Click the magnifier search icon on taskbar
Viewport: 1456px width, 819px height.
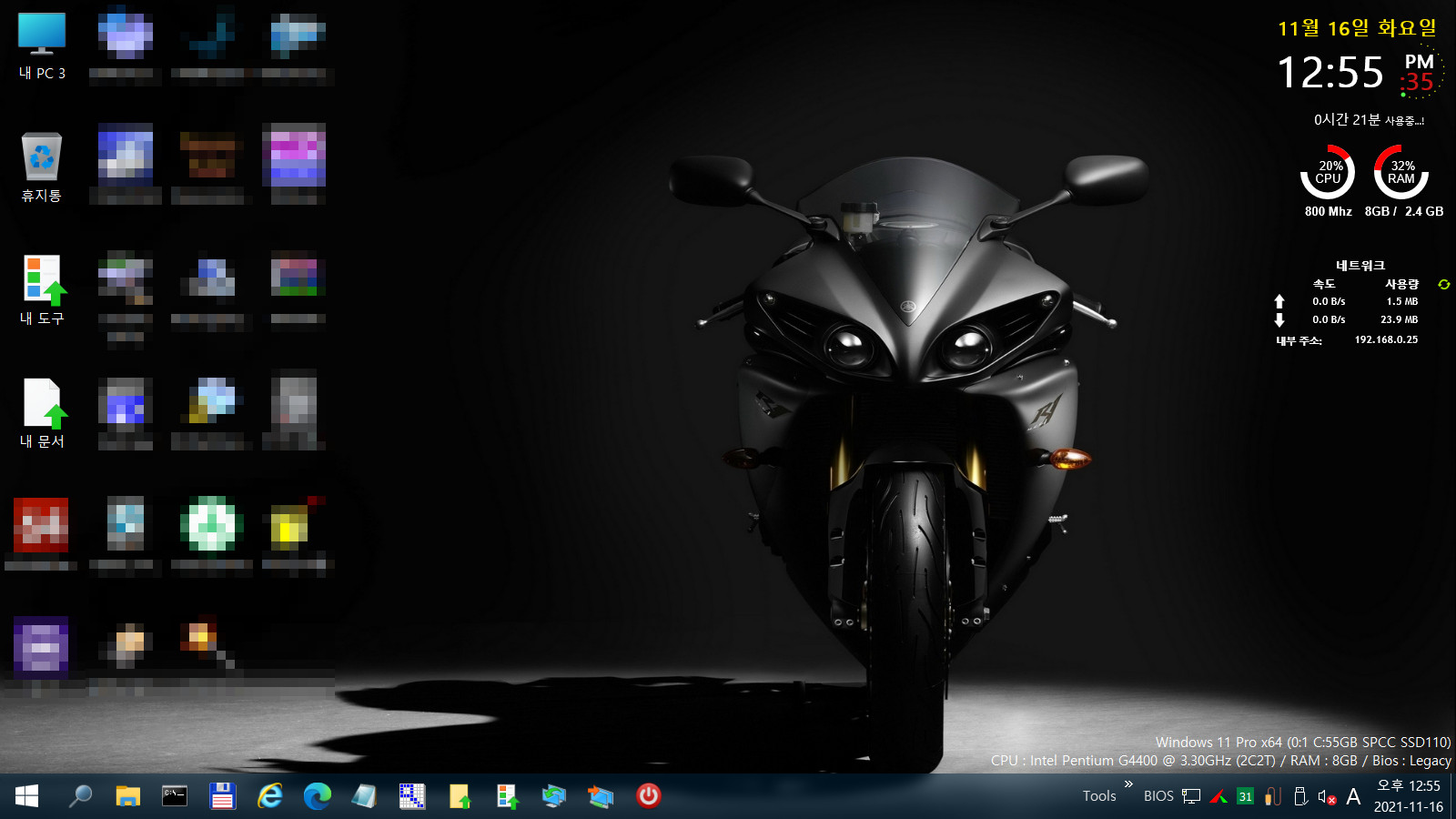pos(80,796)
